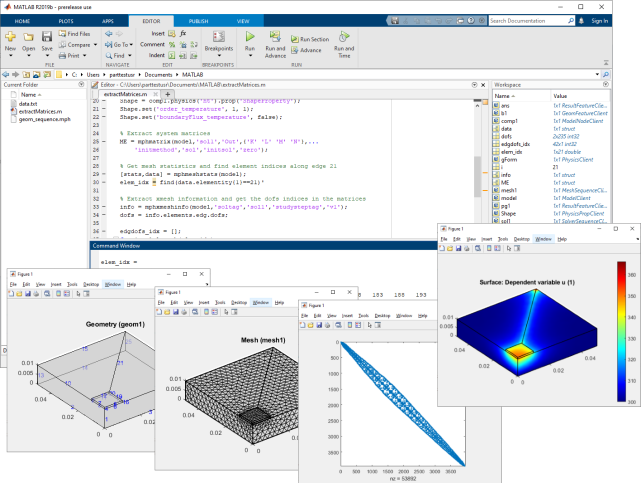Screen dimensions: 641x483
Task: Click the Run Section icon
Action: tap(310, 38)
